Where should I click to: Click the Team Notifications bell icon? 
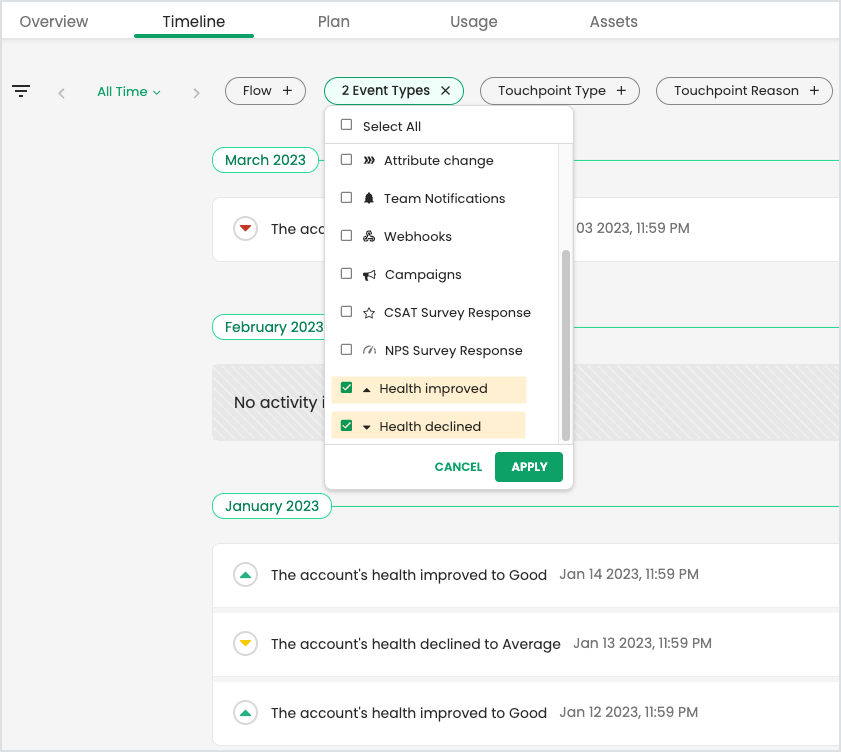tap(369, 198)
